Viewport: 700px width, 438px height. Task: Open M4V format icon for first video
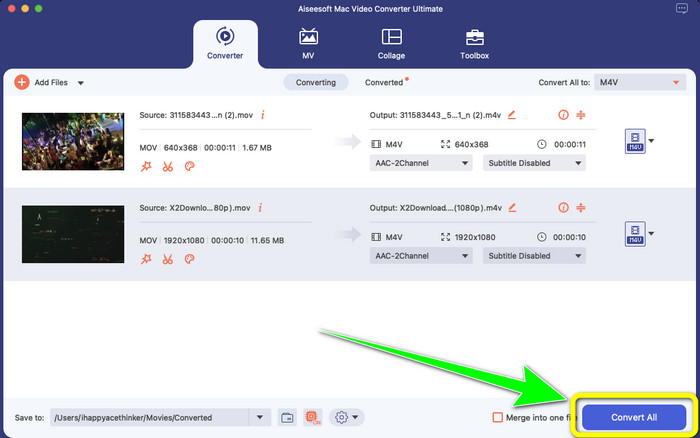(635, 141)
